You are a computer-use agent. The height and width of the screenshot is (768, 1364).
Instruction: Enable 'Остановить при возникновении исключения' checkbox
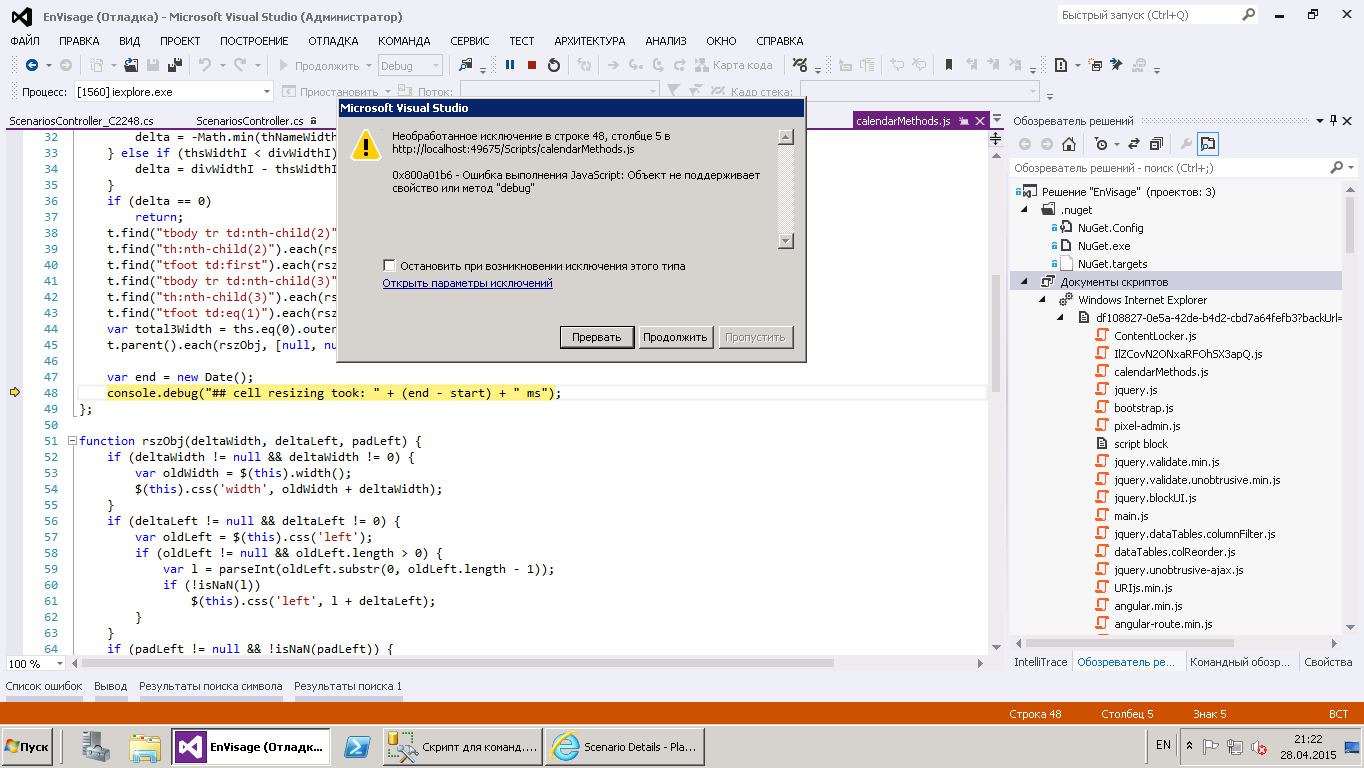(389, 266)
